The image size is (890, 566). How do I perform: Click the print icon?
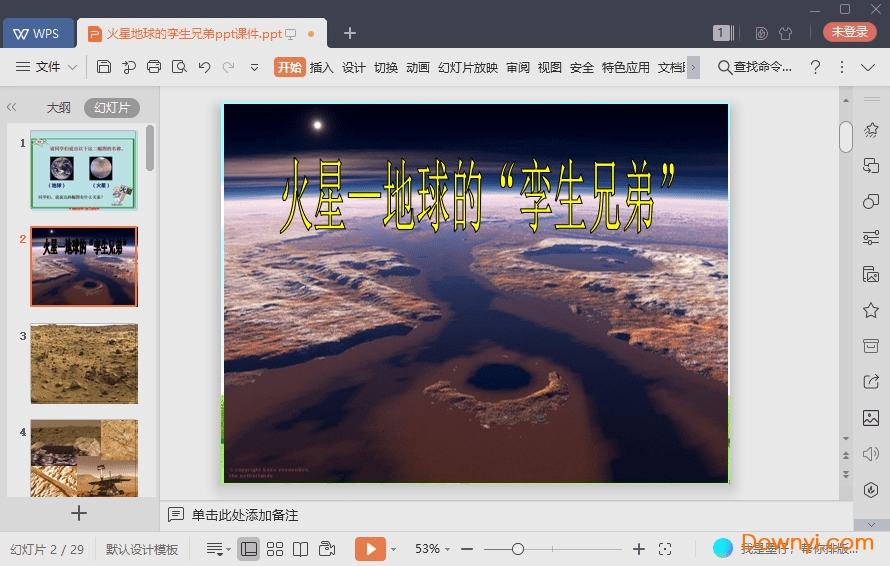point(154,67)
